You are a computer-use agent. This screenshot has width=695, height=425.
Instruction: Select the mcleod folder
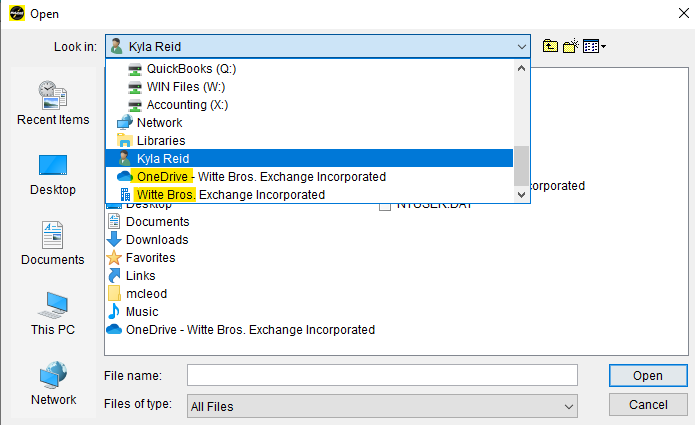coord(137,293)
